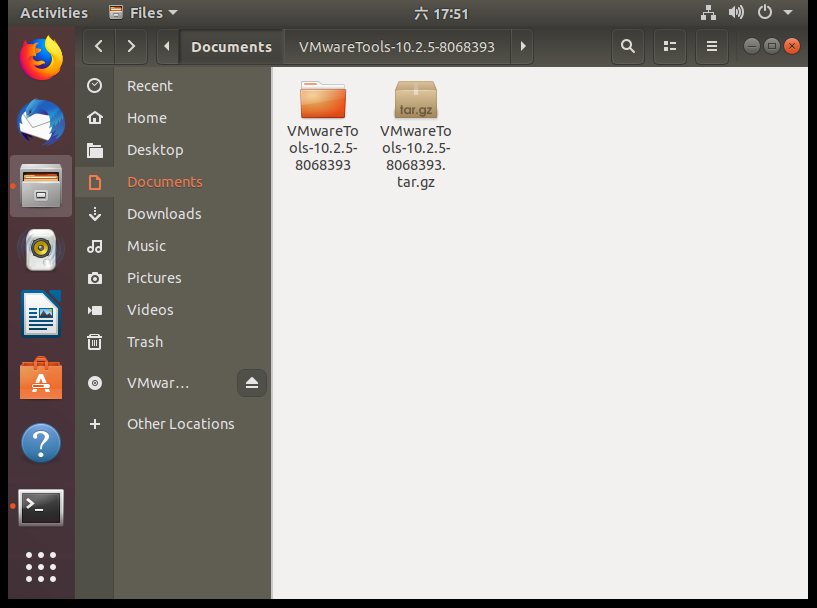The image size is (817, 608).
Task: Click the Pictures camera icon in the sidebar
Action: click(95, 278)
